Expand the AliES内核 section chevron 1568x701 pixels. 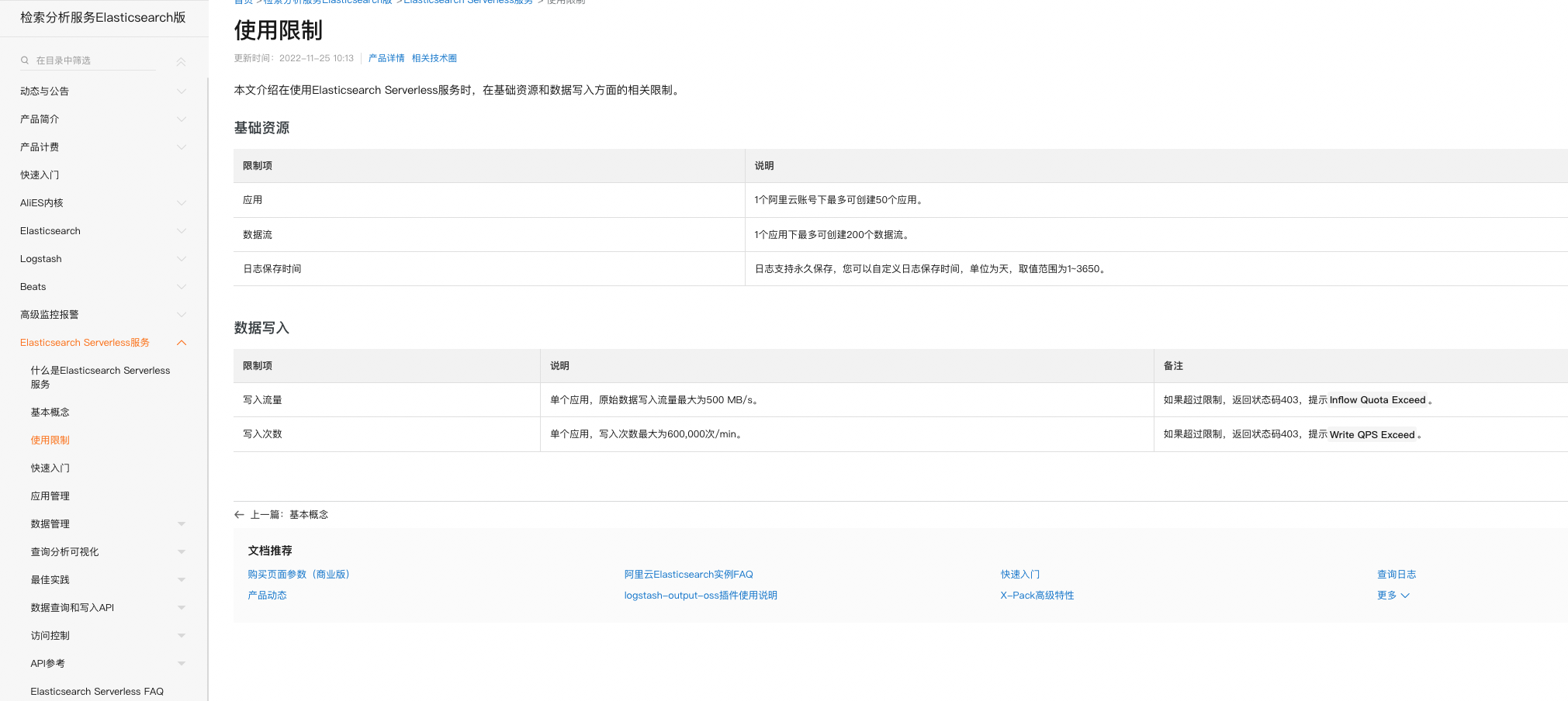pos(182,203)
